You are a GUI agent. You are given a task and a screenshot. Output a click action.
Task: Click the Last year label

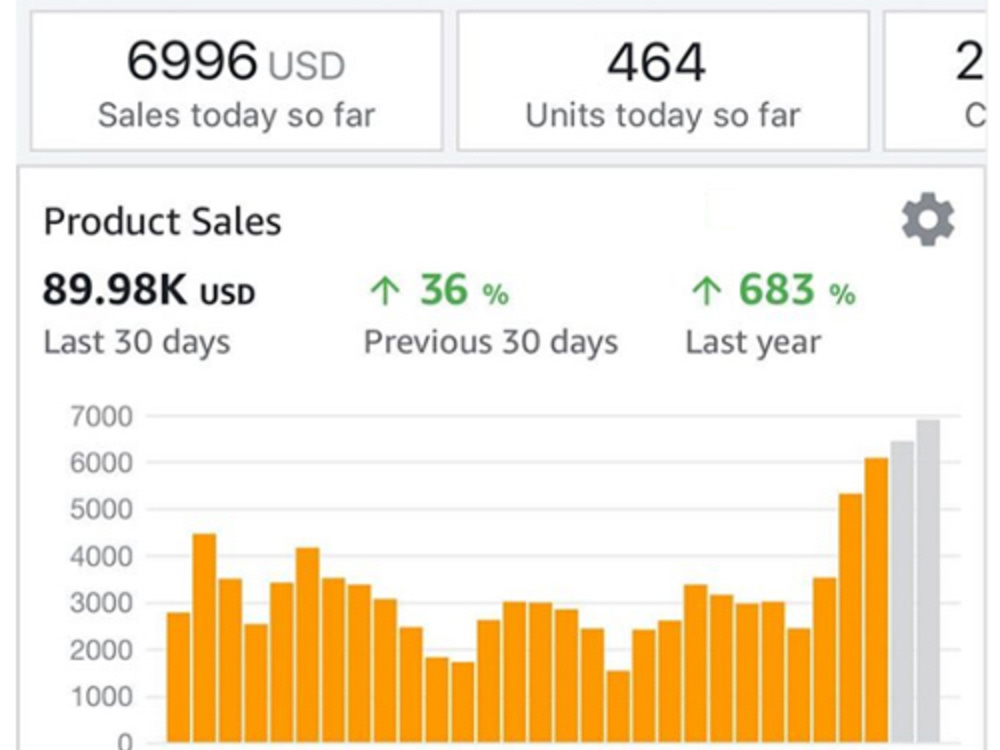click(x=753, y=342)
